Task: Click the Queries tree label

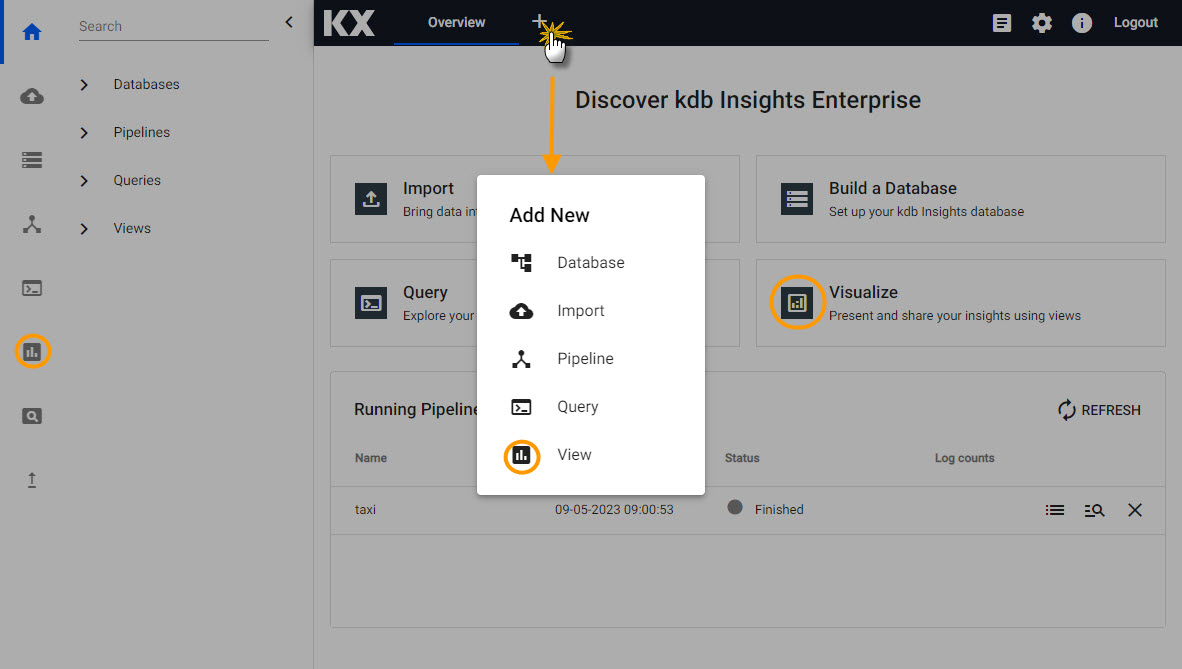Action: 137,180
